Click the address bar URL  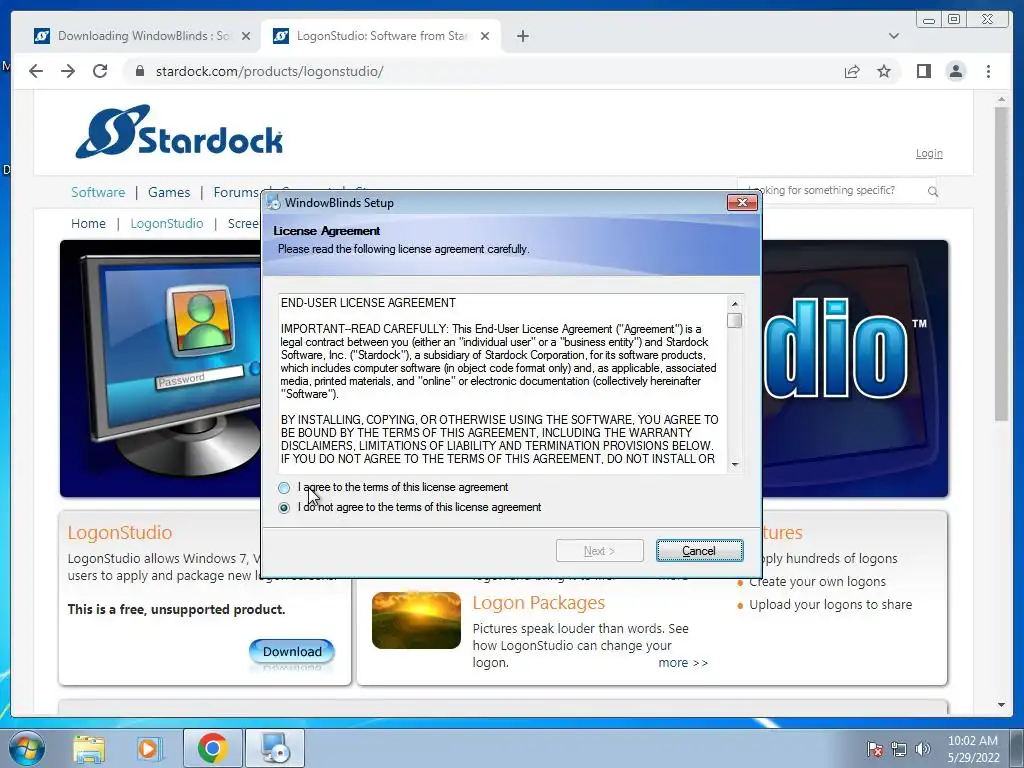pyautogui.click(x=269, y=71)
